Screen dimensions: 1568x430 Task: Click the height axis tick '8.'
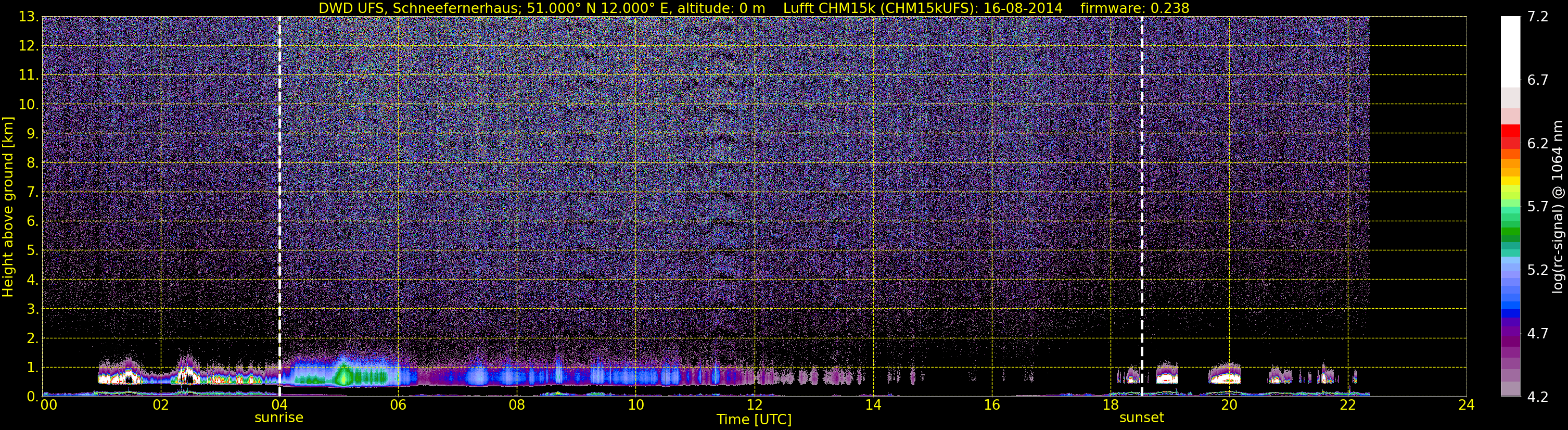tap(32, 162)
